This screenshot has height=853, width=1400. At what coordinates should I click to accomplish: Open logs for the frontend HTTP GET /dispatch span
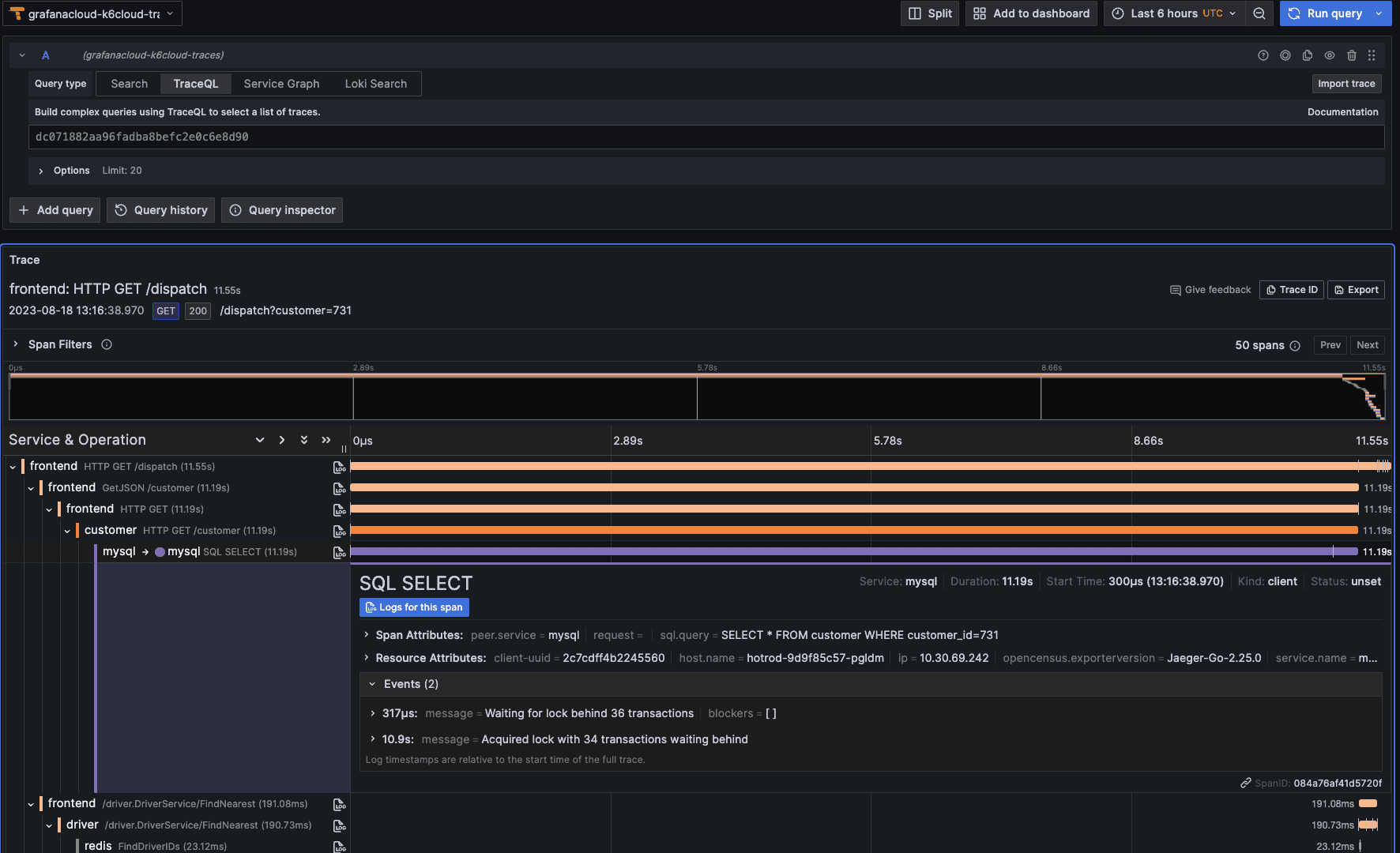339,467
